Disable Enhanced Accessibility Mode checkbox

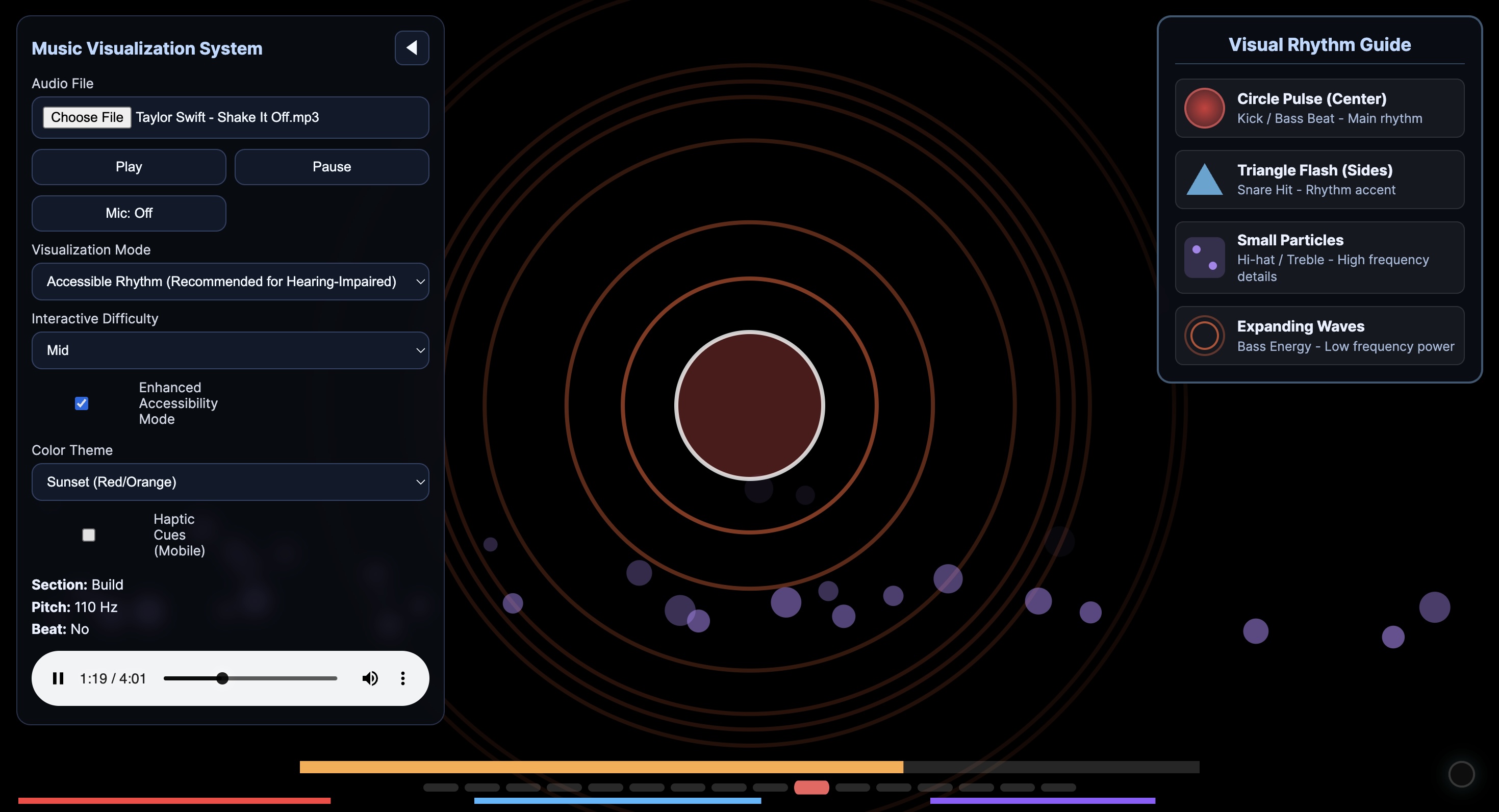pyautogui.click(x=82, y=403)
